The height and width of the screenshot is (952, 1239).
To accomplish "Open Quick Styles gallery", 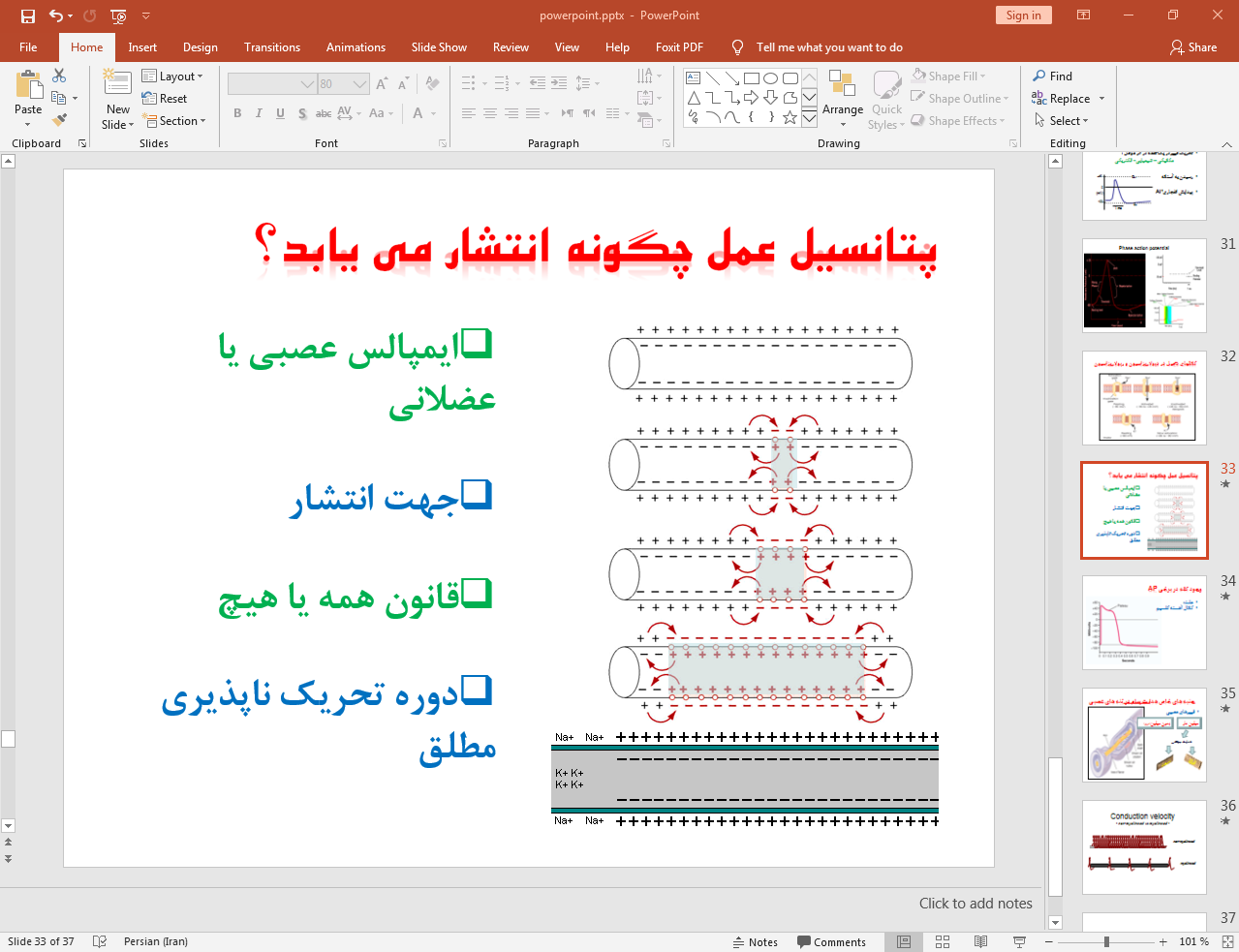I will point(886,99).
